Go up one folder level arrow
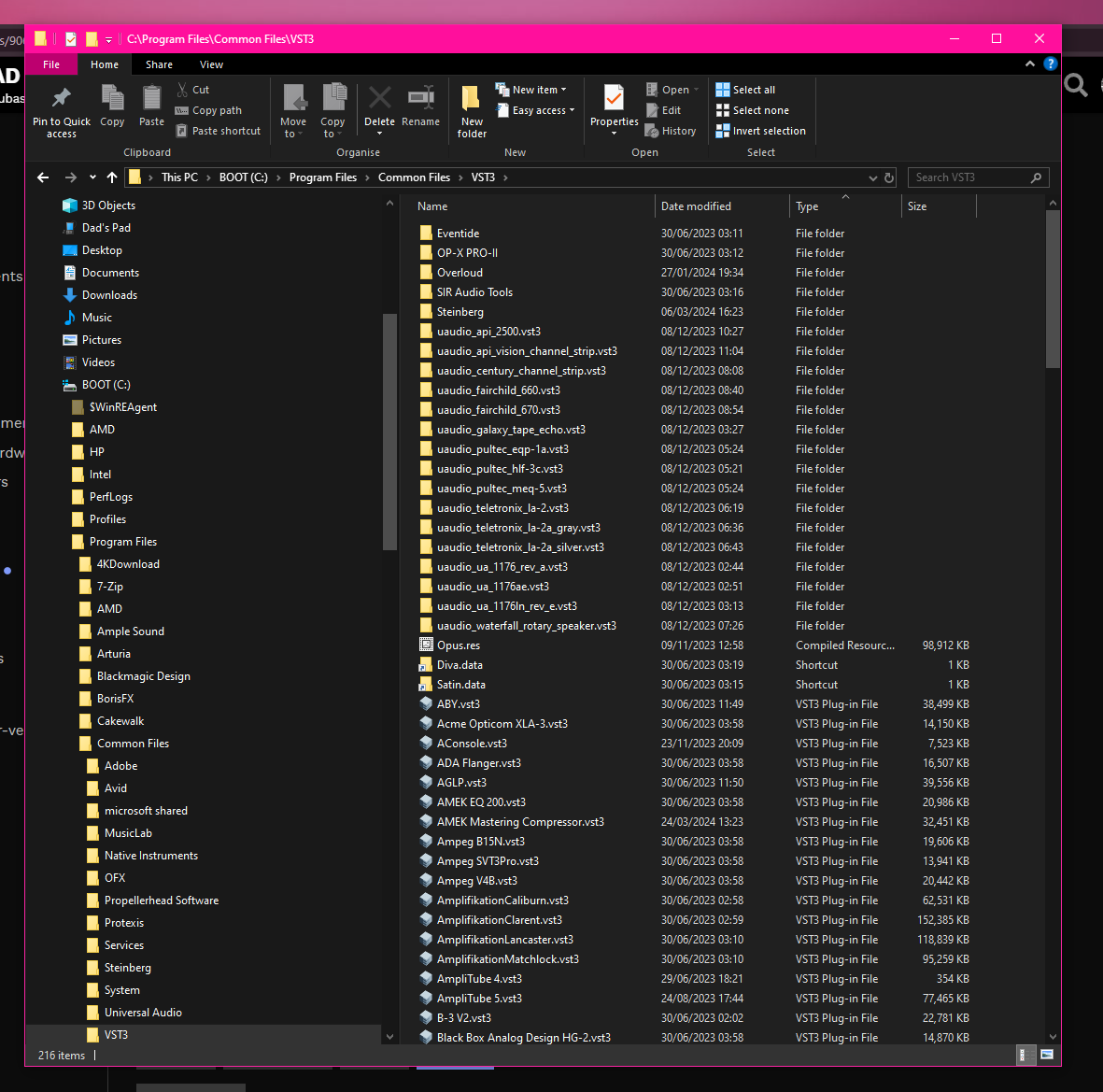This screenshot has width=1103, height=1092. [x=112, y=177]
